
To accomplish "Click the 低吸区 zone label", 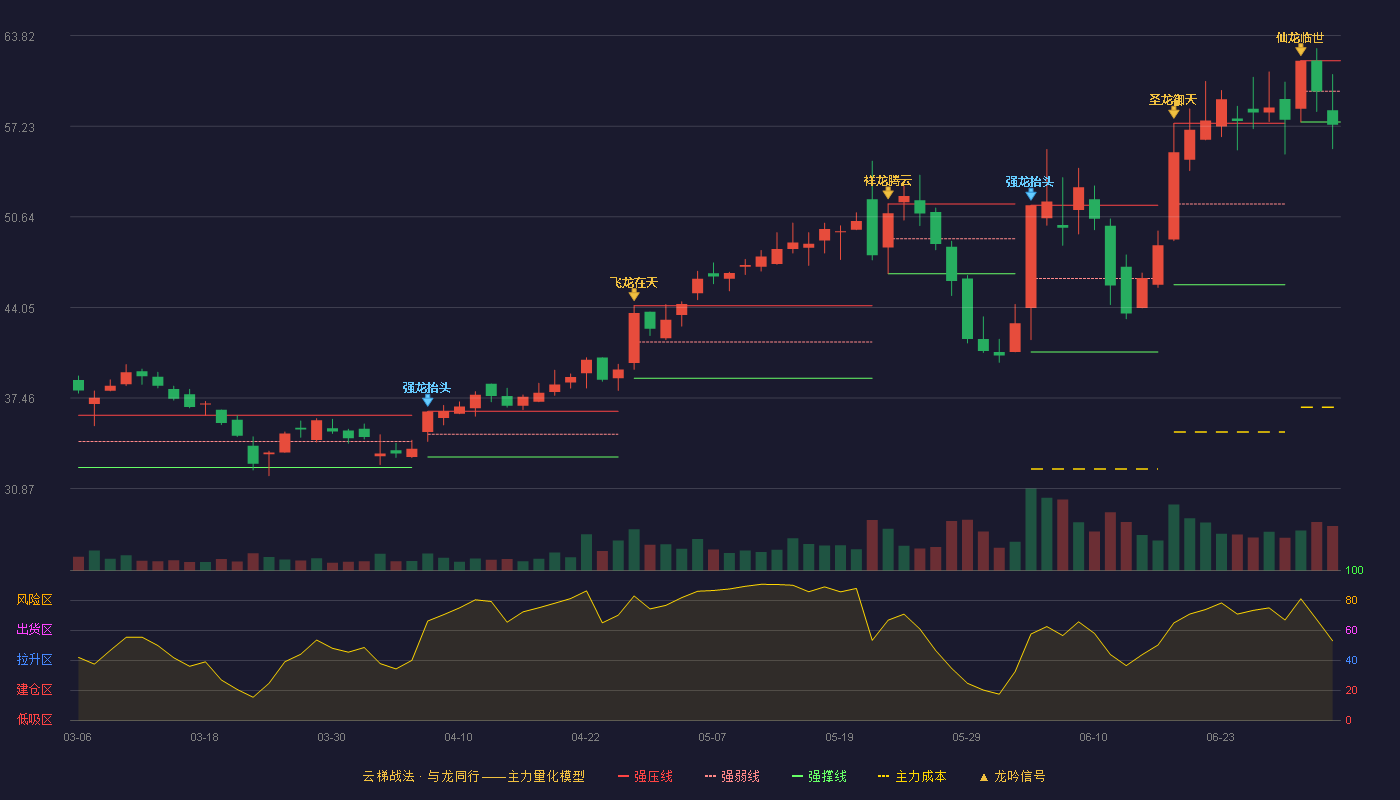I will 34,719.
